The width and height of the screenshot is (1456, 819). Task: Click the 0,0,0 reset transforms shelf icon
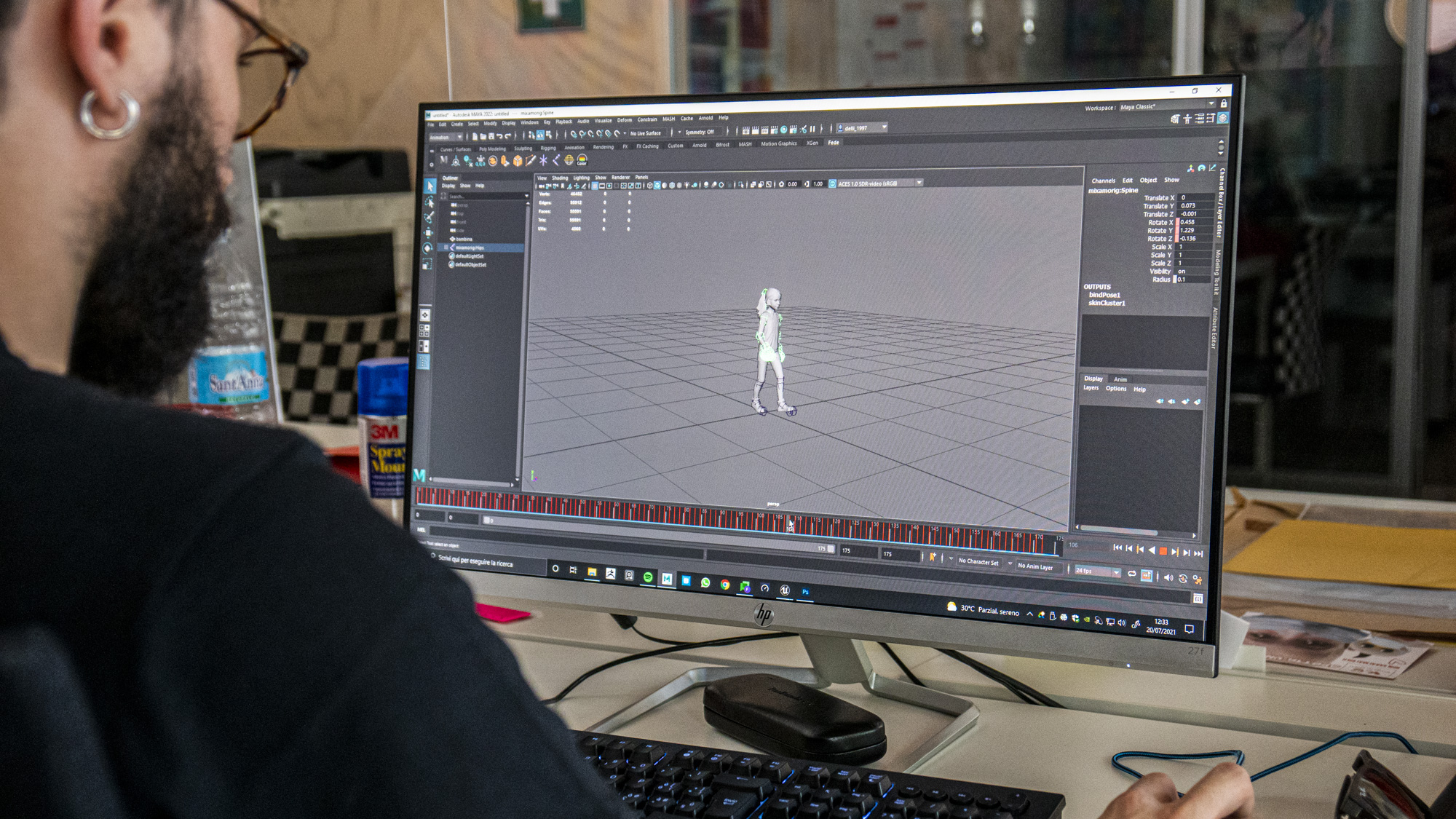[480, 161]
